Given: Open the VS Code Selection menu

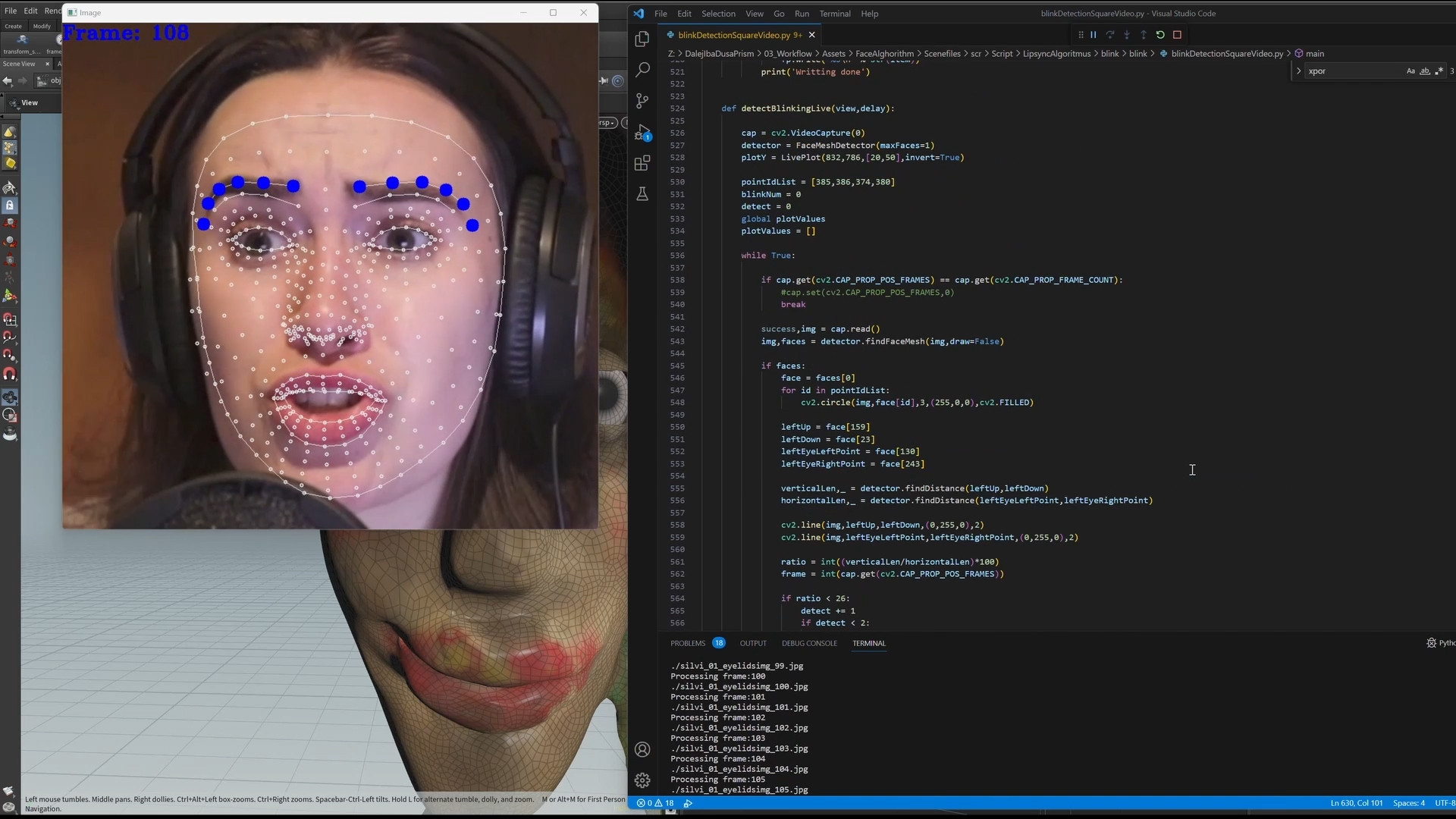Looking at the screenshot, I should [x=718, y=14].
